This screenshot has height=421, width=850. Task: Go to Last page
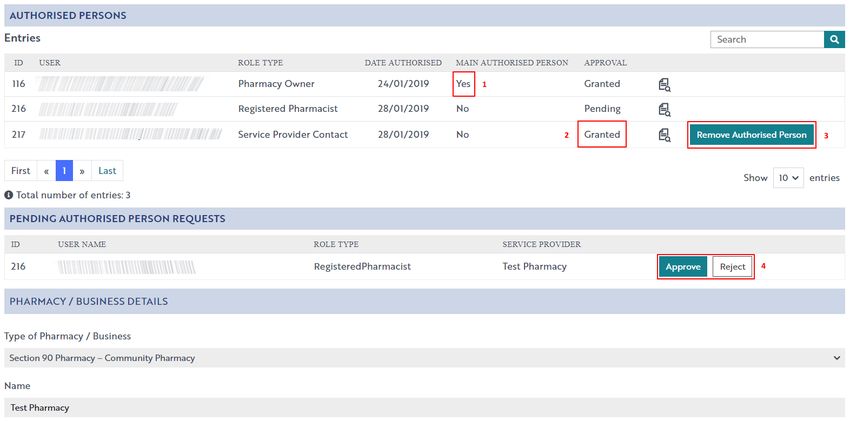pyautogui.click(x=107, y=171)
